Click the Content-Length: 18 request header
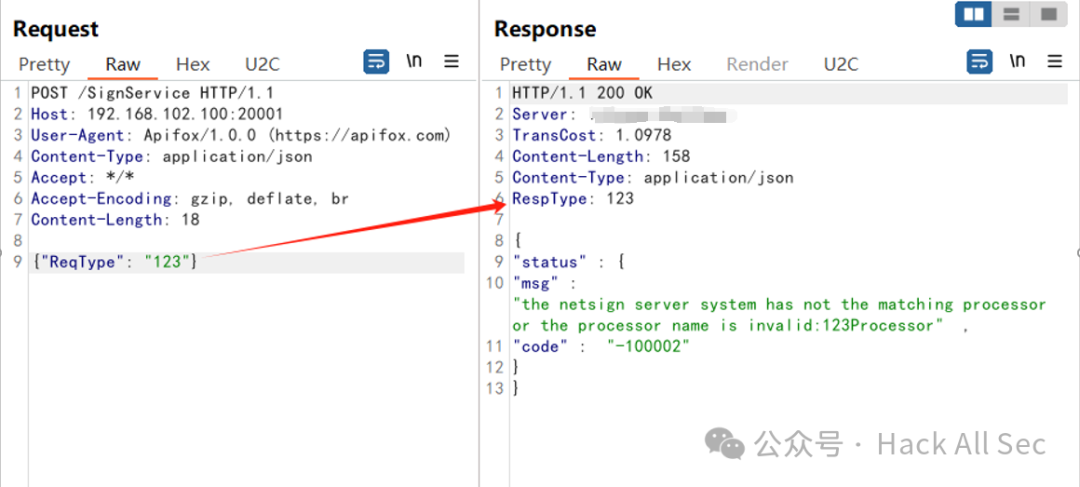This screenshot has height=487, width=1080. click(x=115, y=220)
